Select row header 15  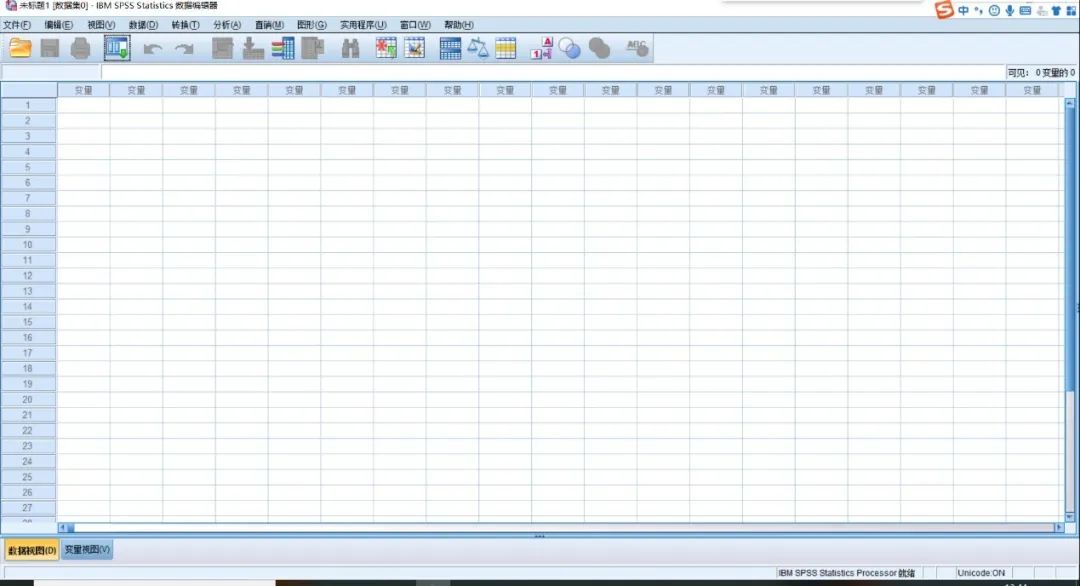click(x=28, y=322)
